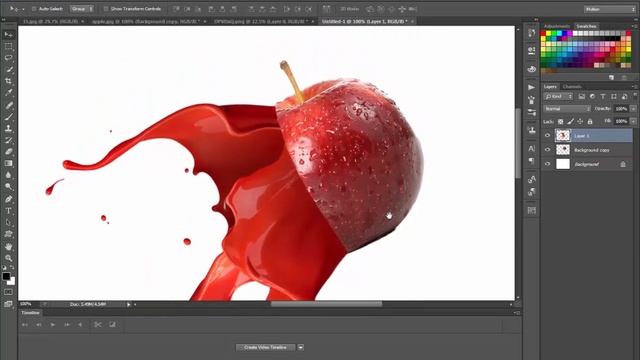Screen dimensions: 640x360
Task: Open Fill slider dropdown arrow
Action: 633,122
